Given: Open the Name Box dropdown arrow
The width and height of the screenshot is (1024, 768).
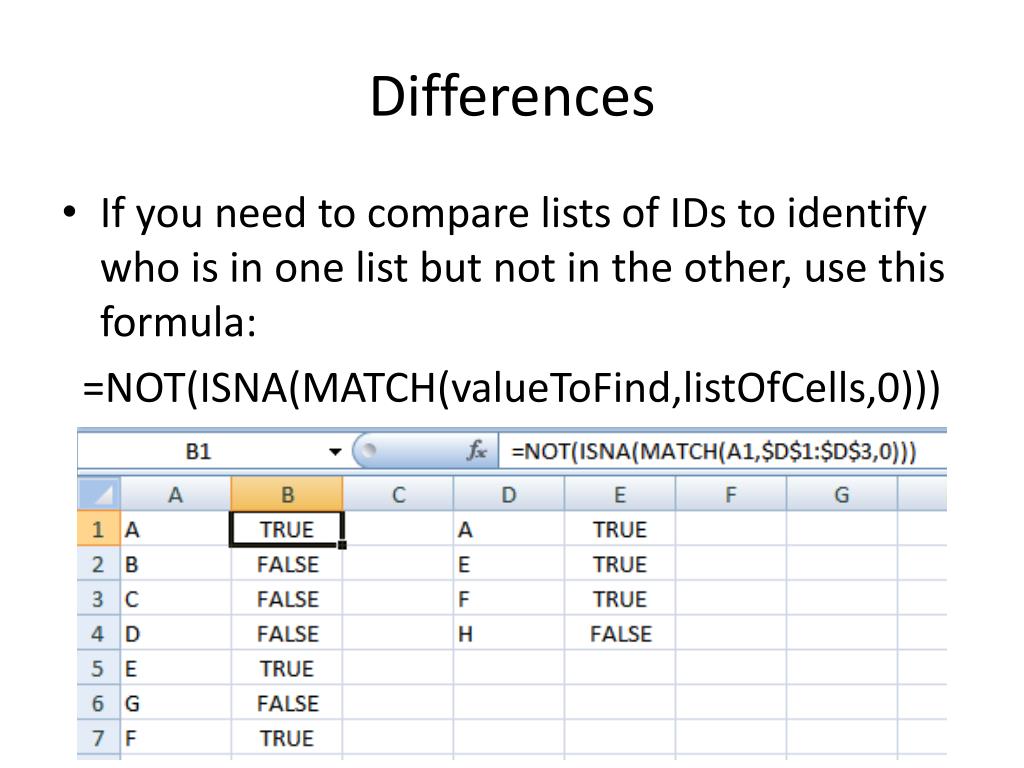Looking at the screenshot, I should tap(335, 451).
